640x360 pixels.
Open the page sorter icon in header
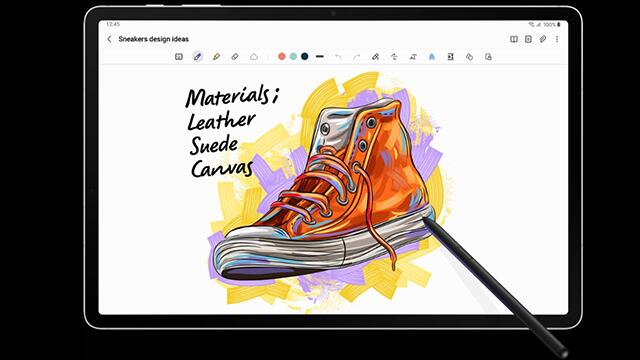pos(528,39)
